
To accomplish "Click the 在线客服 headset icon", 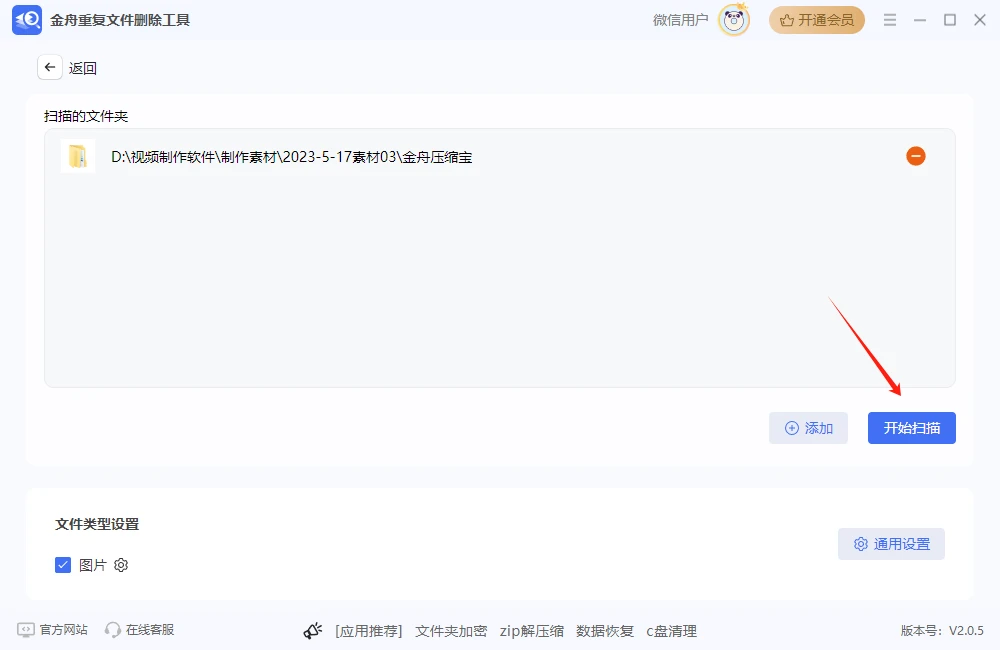I will pos(113,630).
